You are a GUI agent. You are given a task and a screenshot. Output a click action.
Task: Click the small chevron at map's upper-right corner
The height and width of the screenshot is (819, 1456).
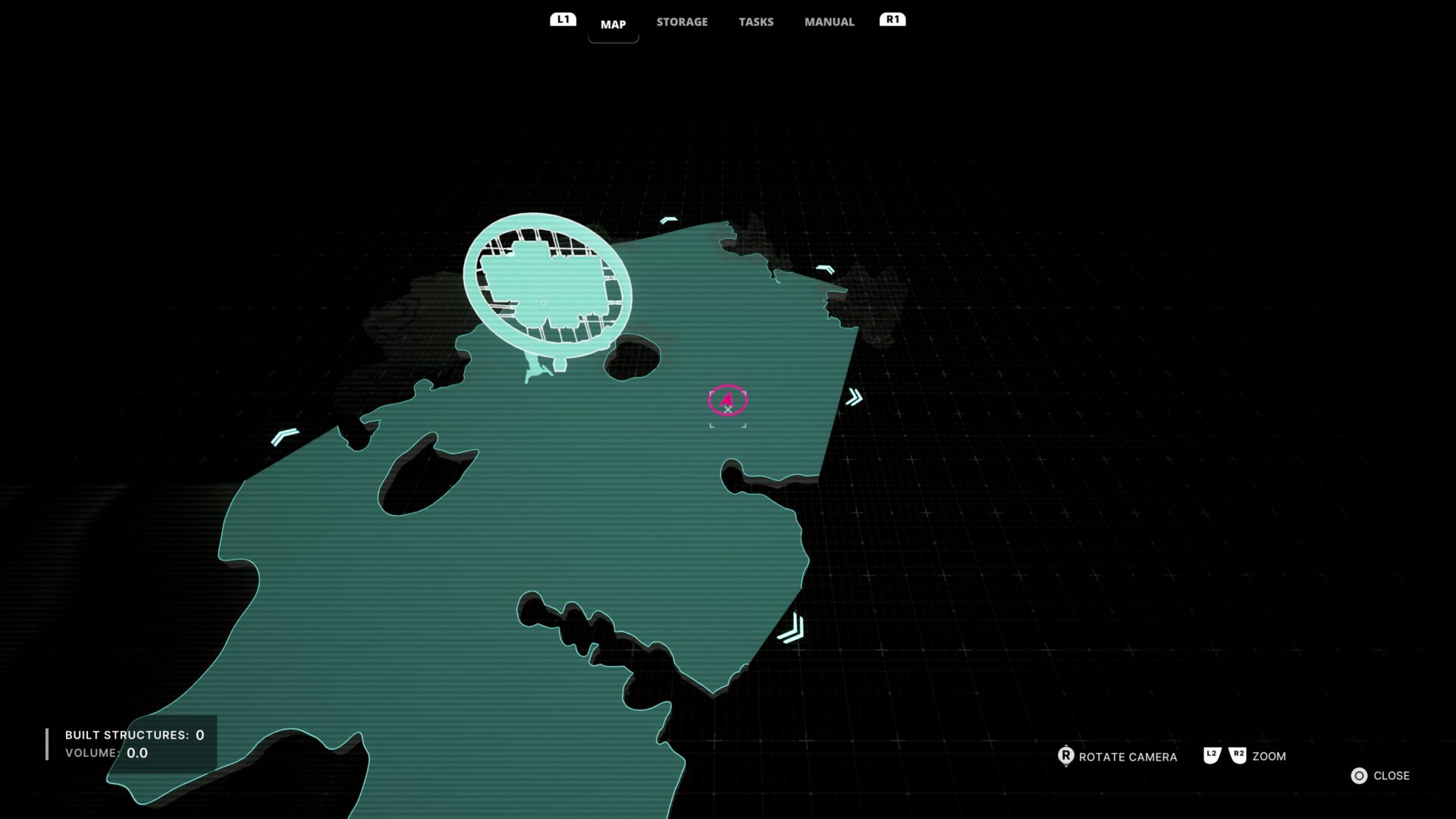[825, 269]
